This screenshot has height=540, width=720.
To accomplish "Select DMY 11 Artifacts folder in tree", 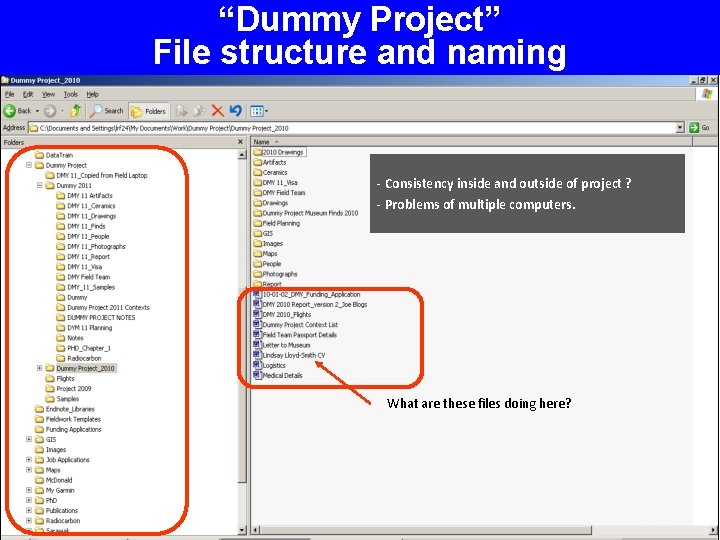I will coord(84,196).
